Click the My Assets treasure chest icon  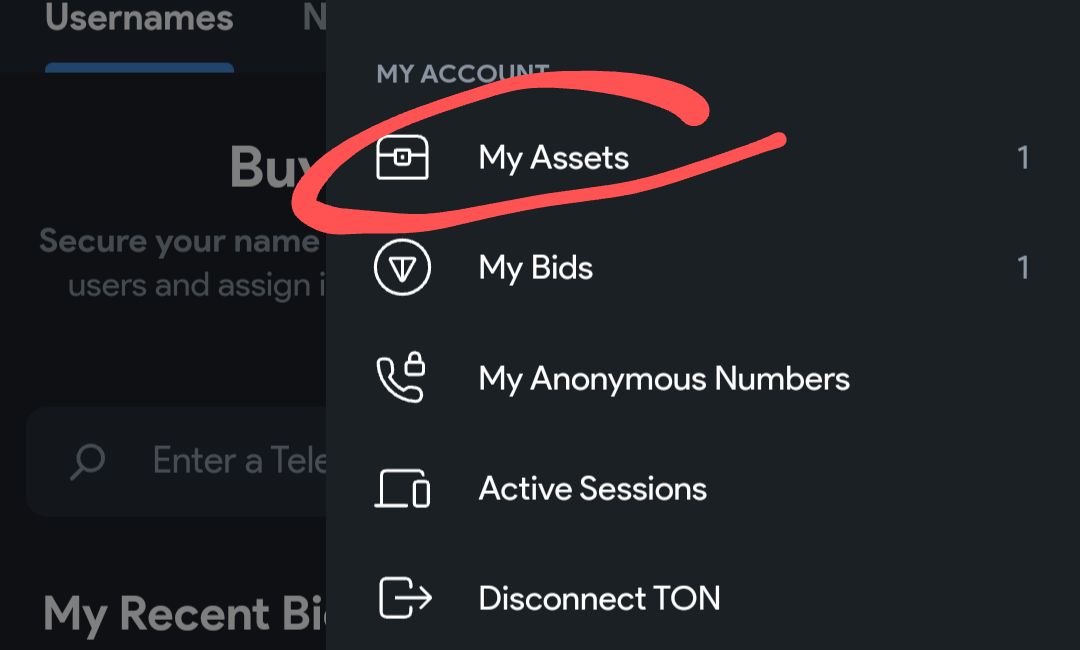(x=402, y=158)
